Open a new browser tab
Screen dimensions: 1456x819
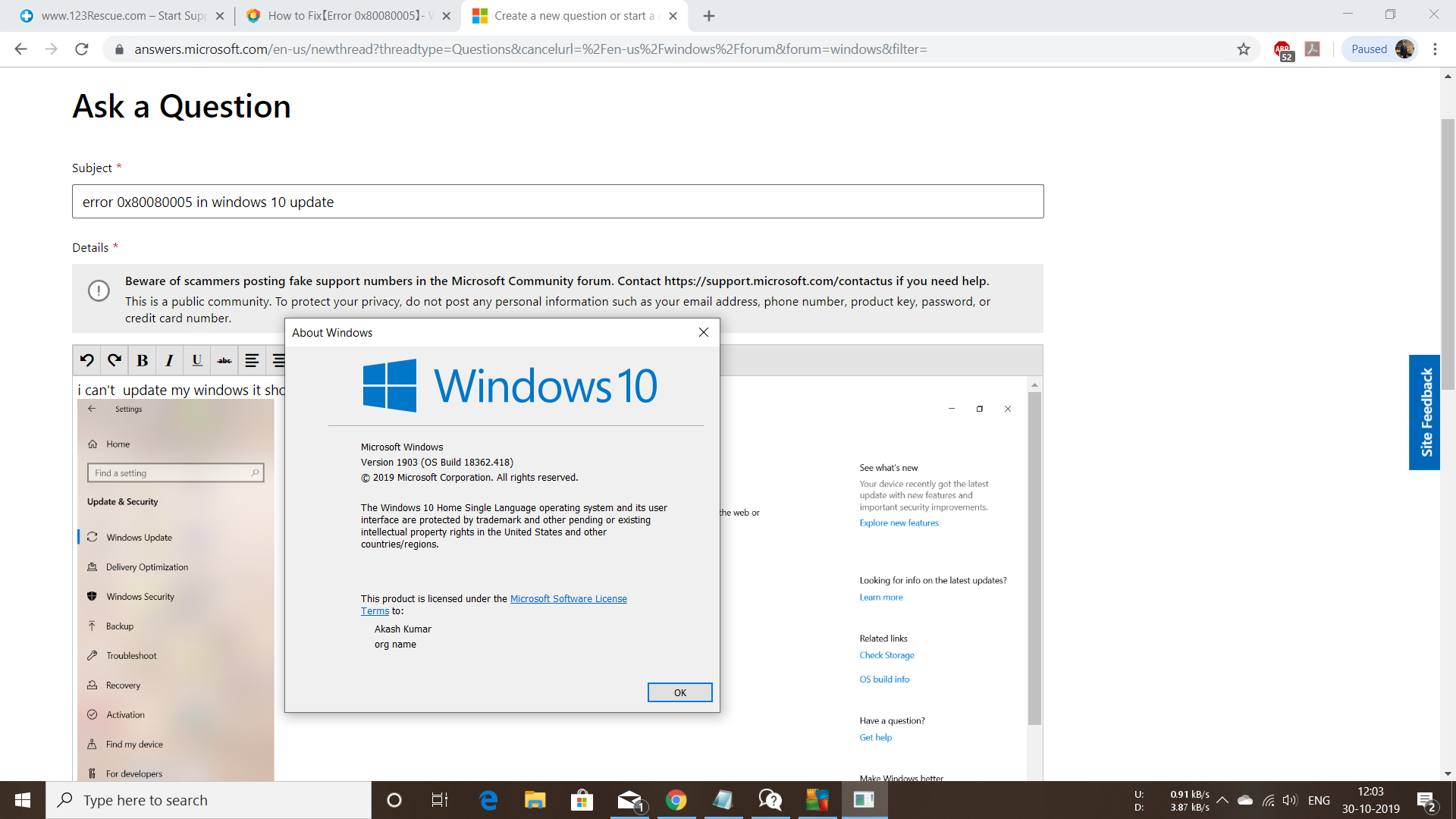[709, 16]
